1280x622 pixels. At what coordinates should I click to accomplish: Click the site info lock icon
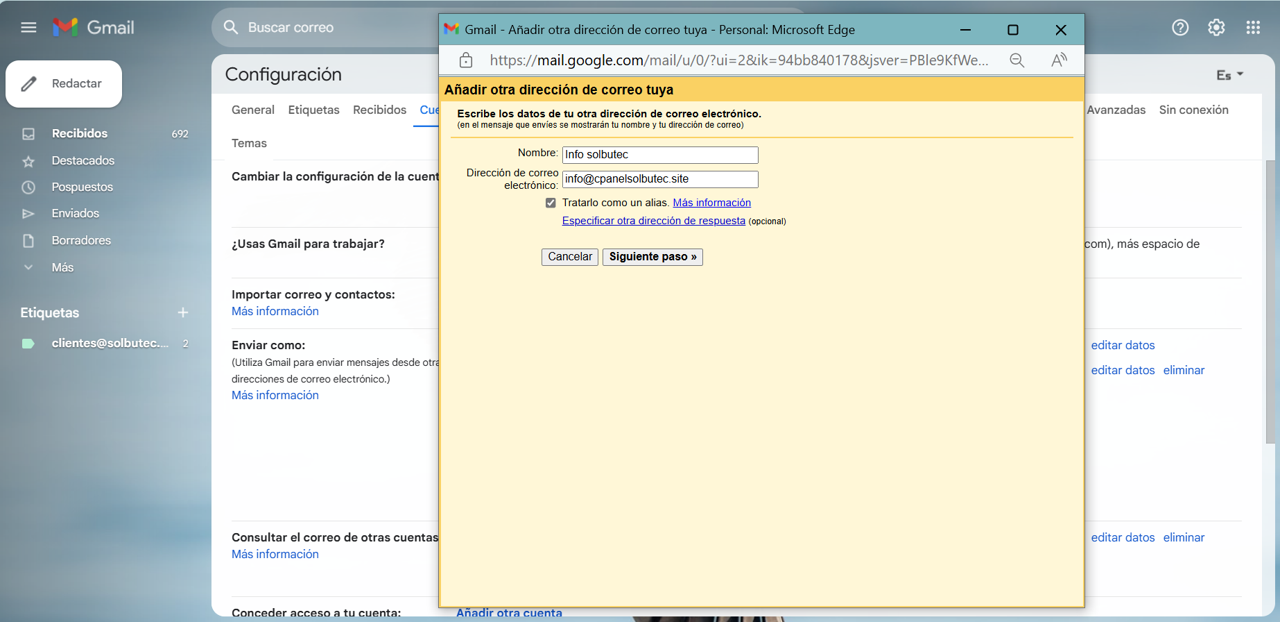[x=466, y=60]
